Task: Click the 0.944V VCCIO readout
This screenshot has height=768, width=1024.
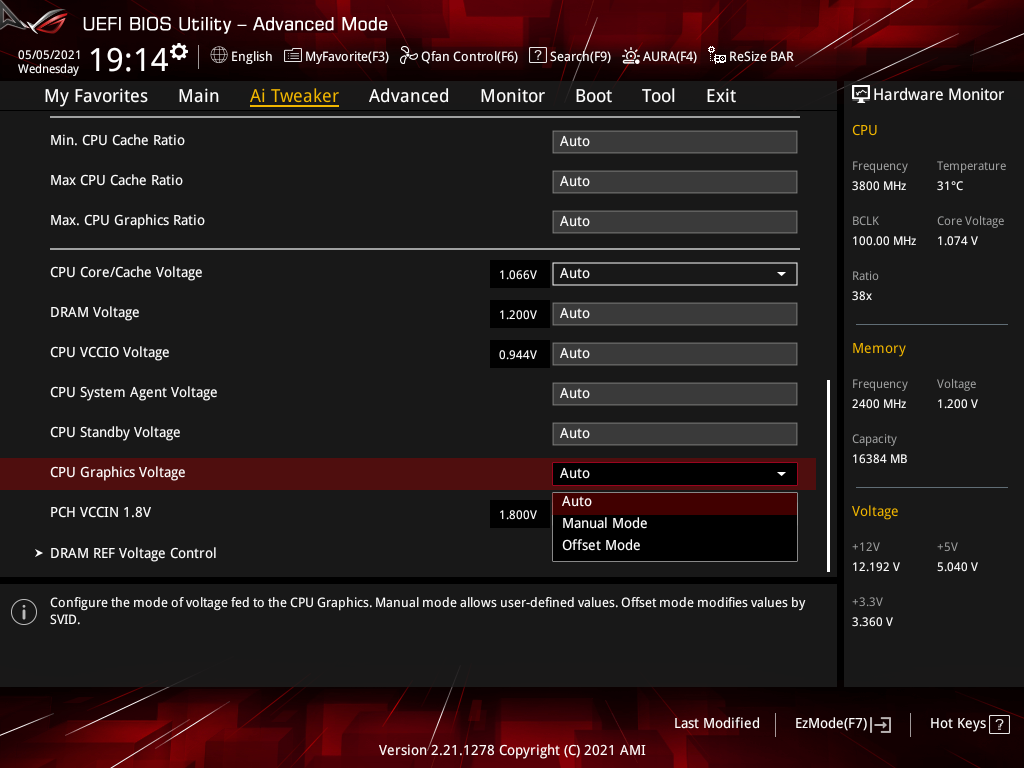Action: click(x=519, y=354)
